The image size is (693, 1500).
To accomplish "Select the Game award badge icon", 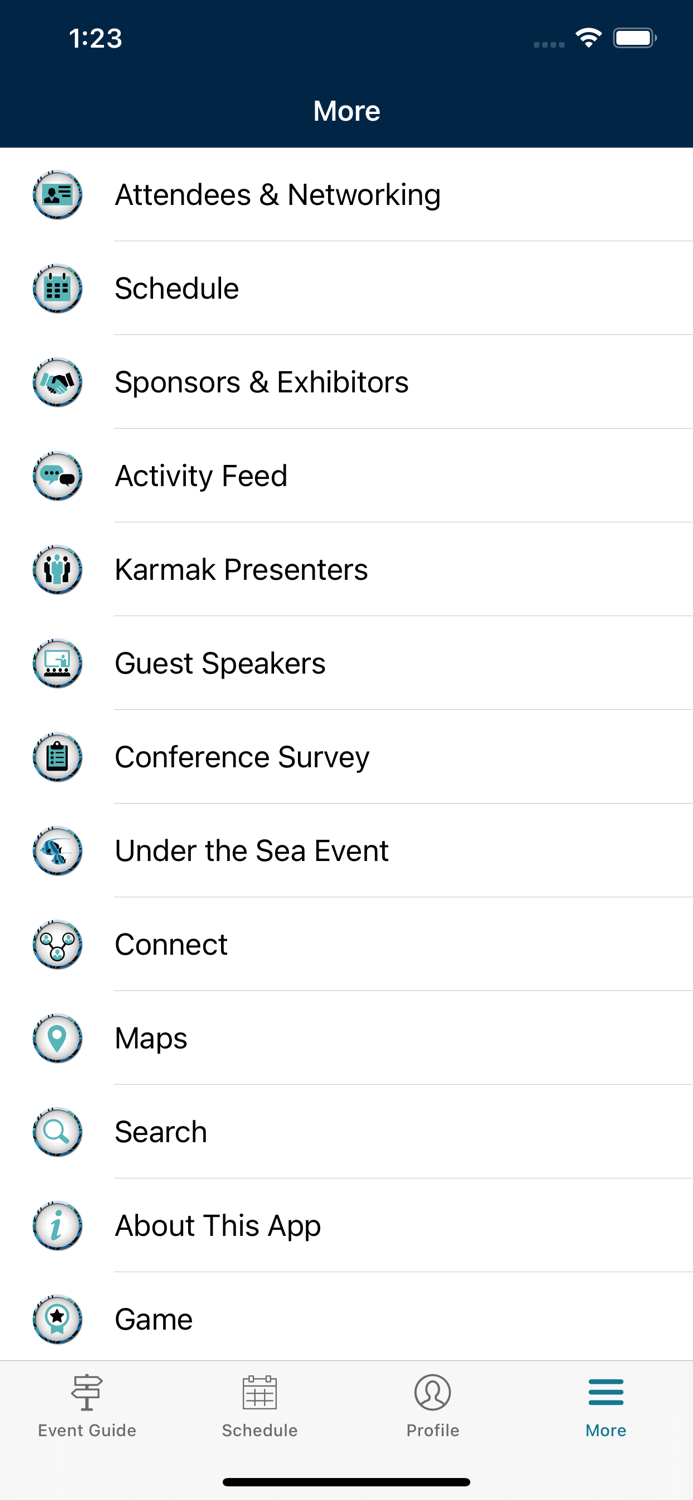I will [x=57, y=1319].
